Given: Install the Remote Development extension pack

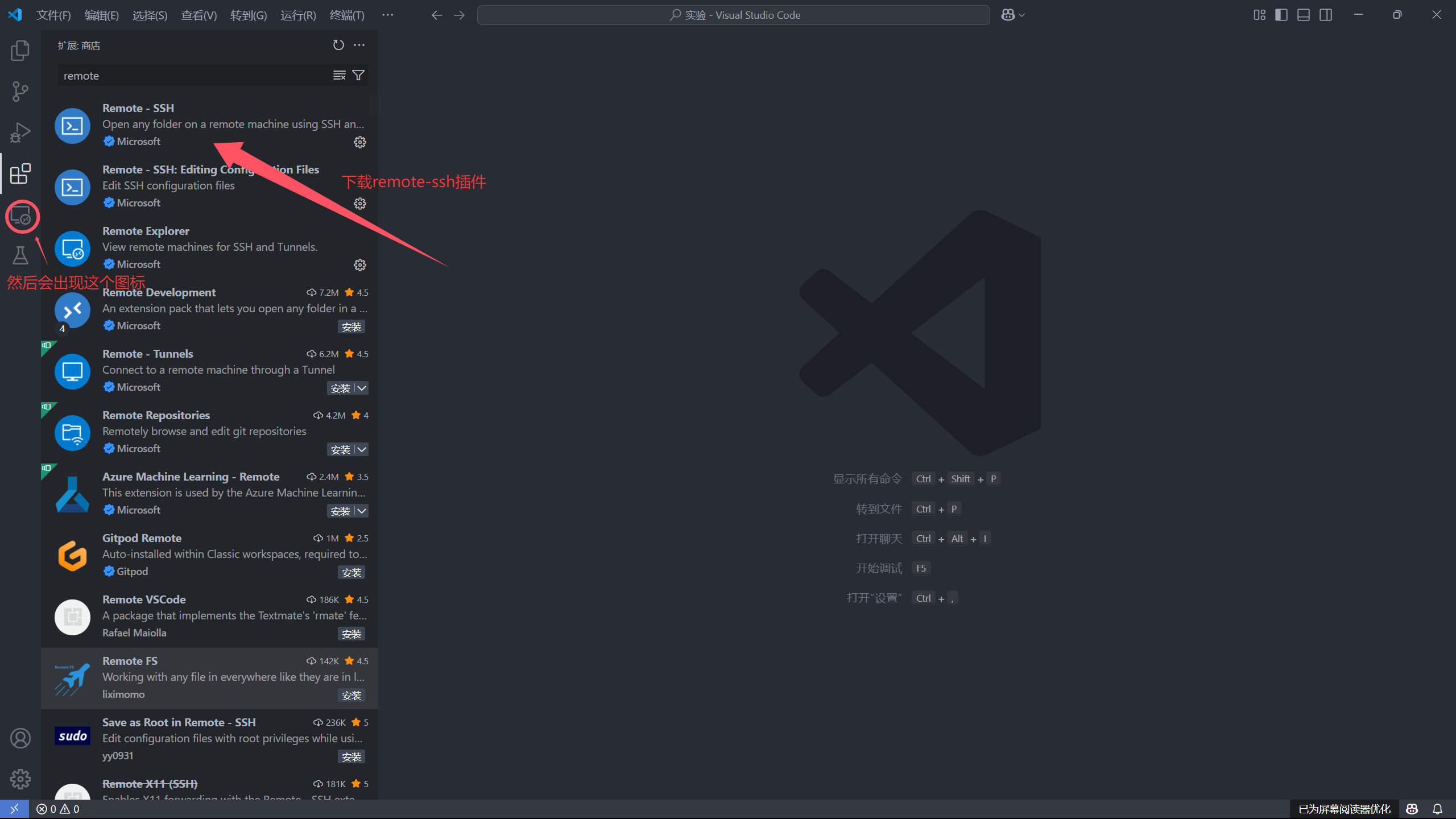Looking at the screenshot, I should 351,327.
